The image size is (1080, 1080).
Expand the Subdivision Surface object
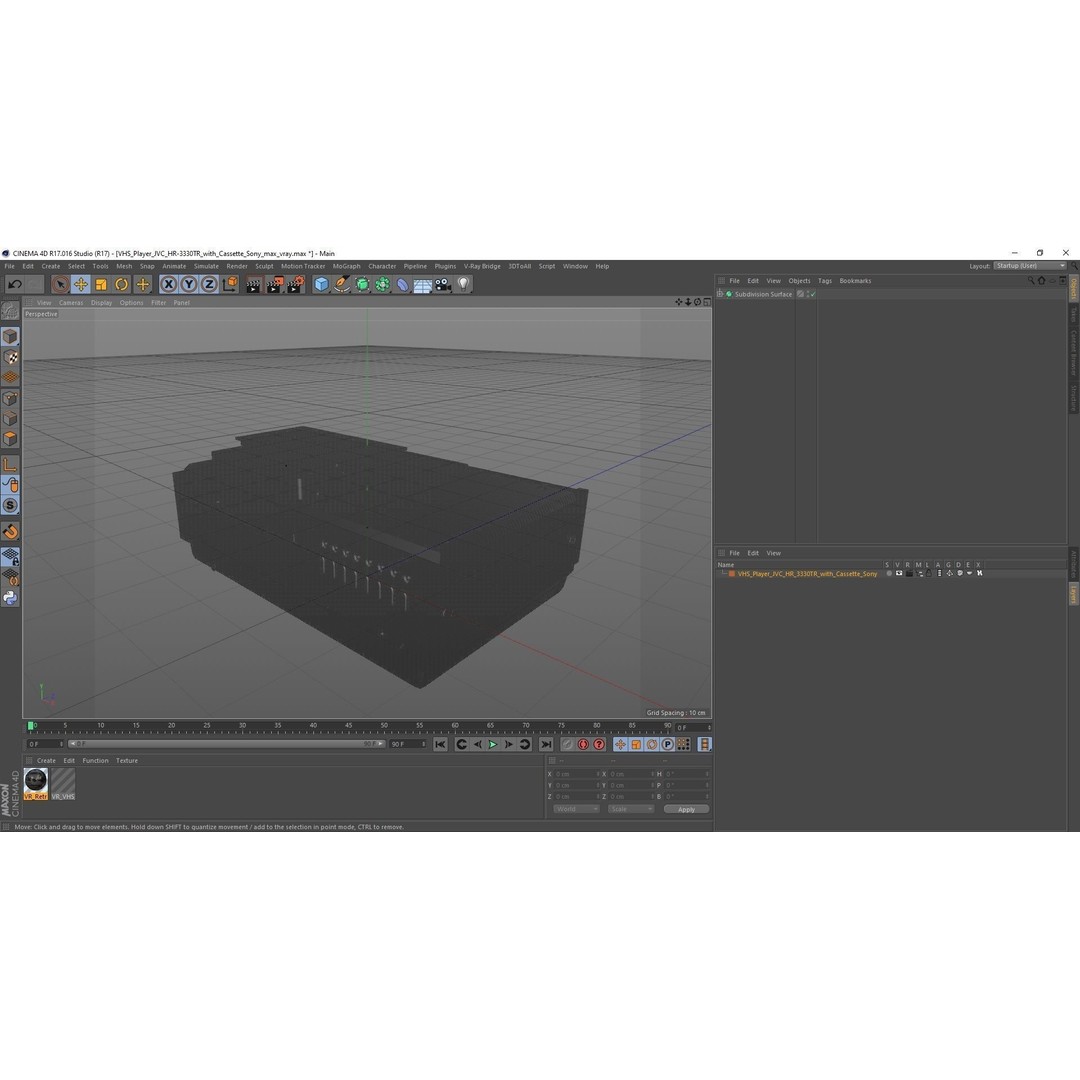[x=720, y=294]
